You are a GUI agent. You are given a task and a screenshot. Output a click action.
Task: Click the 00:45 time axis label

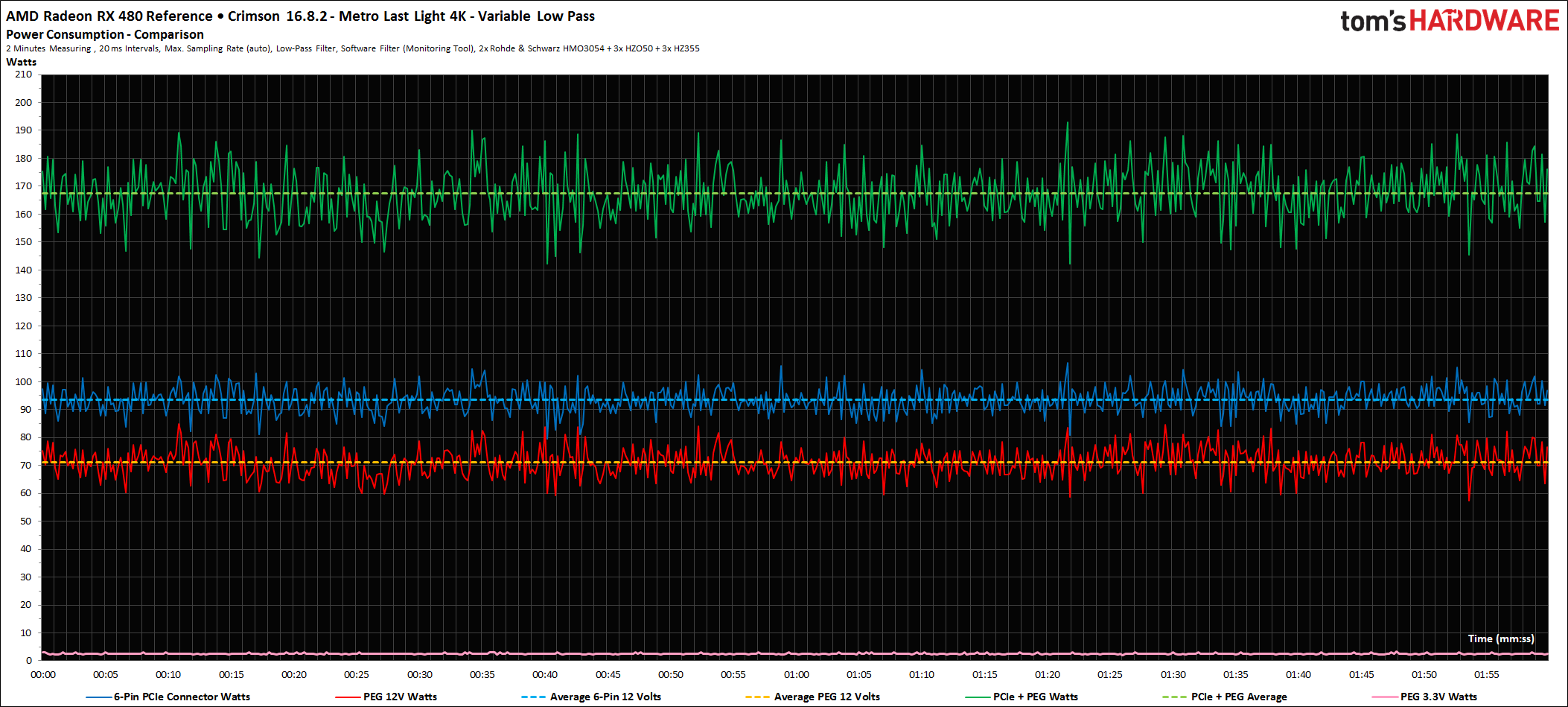point(608,674)
